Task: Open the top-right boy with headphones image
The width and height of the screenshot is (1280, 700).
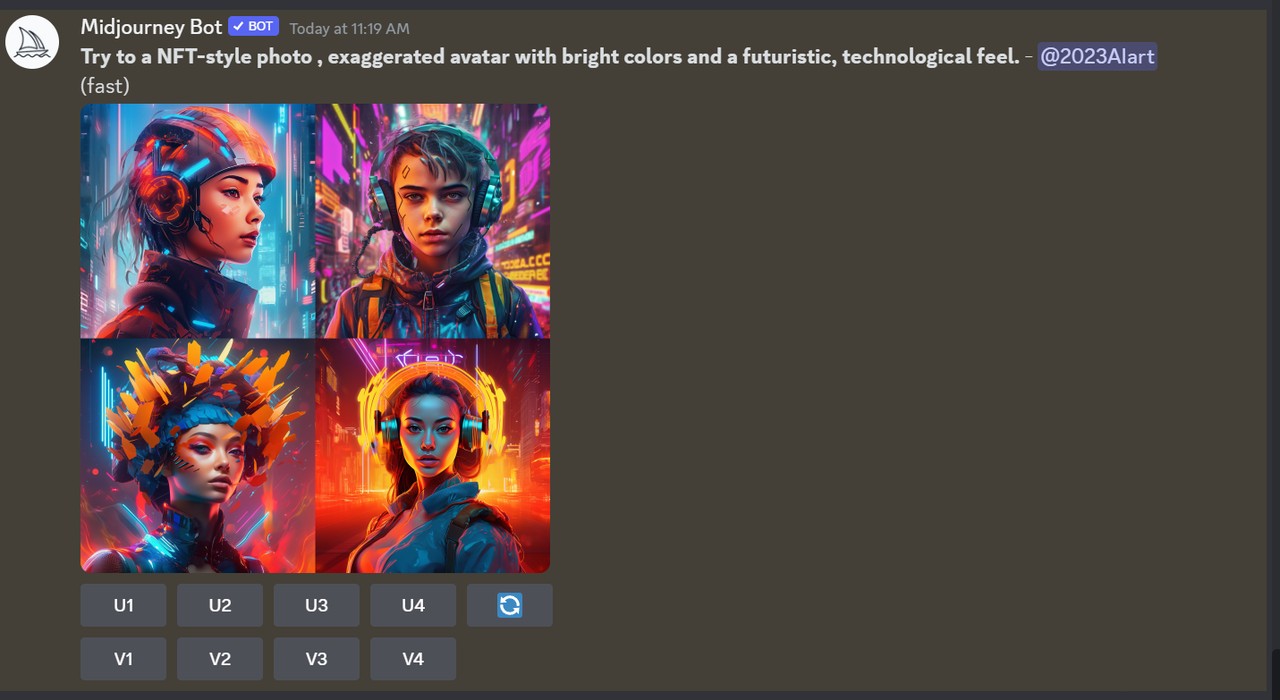Action: point(433,221)
